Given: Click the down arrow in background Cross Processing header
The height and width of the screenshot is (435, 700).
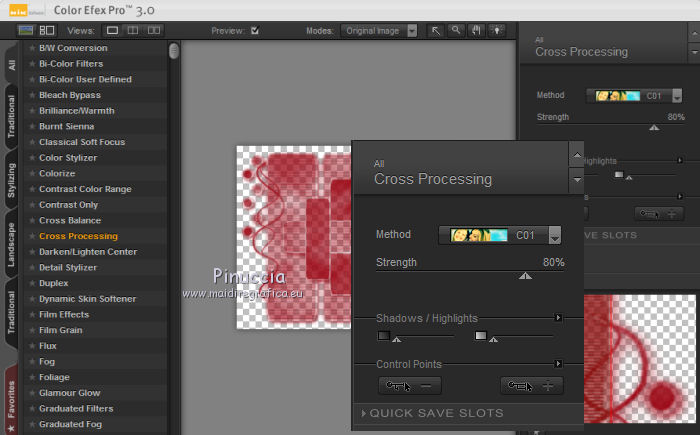Looking at the screenshot, I should [x=694, y=52].
